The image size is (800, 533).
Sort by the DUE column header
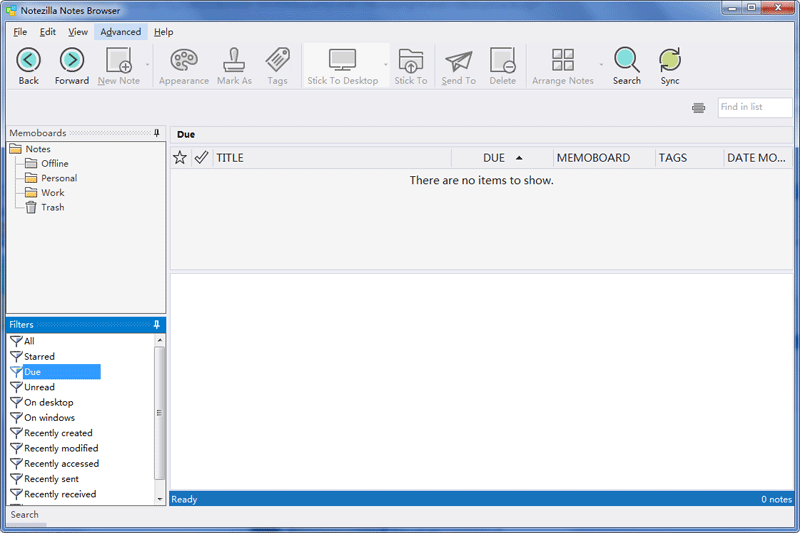[x=502, y=158]
